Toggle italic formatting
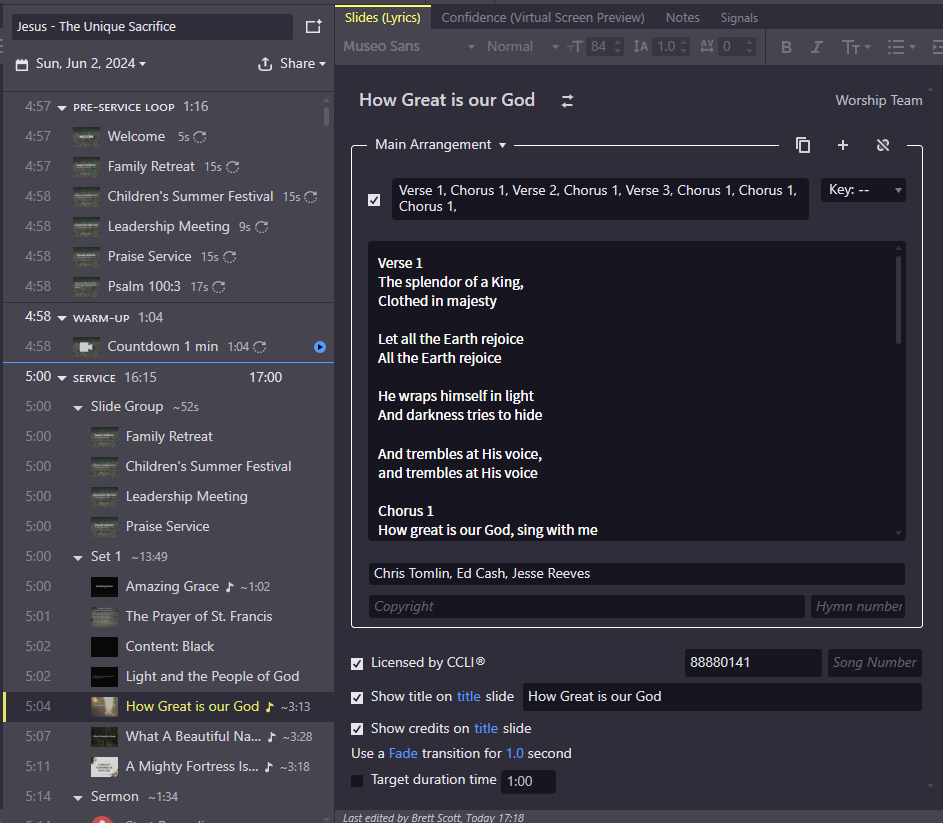This screenshot has height=823, width=943. 816,47
